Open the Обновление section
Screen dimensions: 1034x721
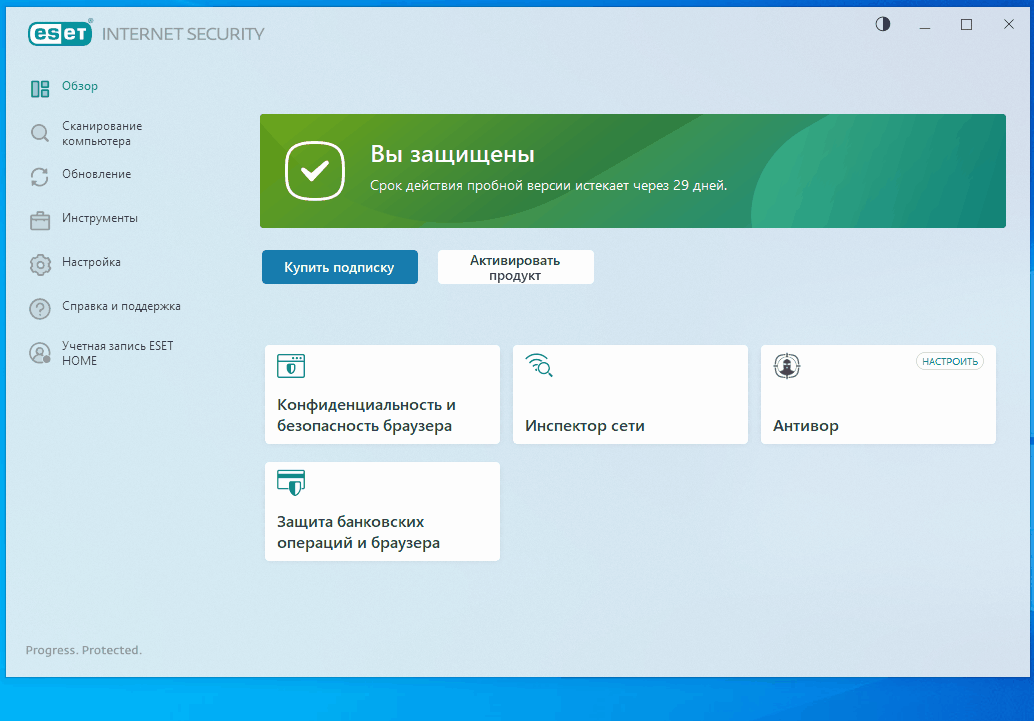pyautogui.click(x=96, y=174)
